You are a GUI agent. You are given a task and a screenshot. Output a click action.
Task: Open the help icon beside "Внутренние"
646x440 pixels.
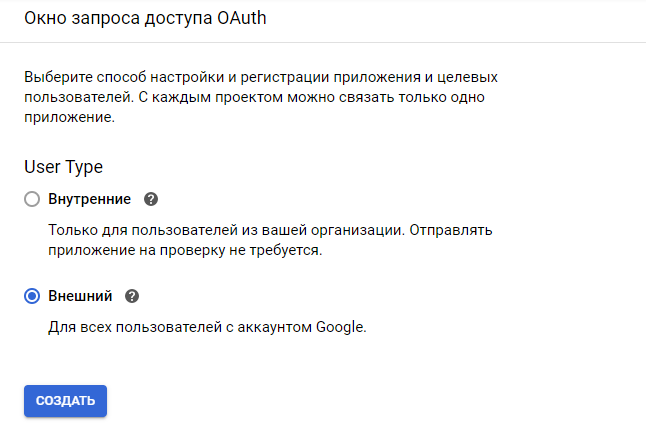tap(152, 199)
